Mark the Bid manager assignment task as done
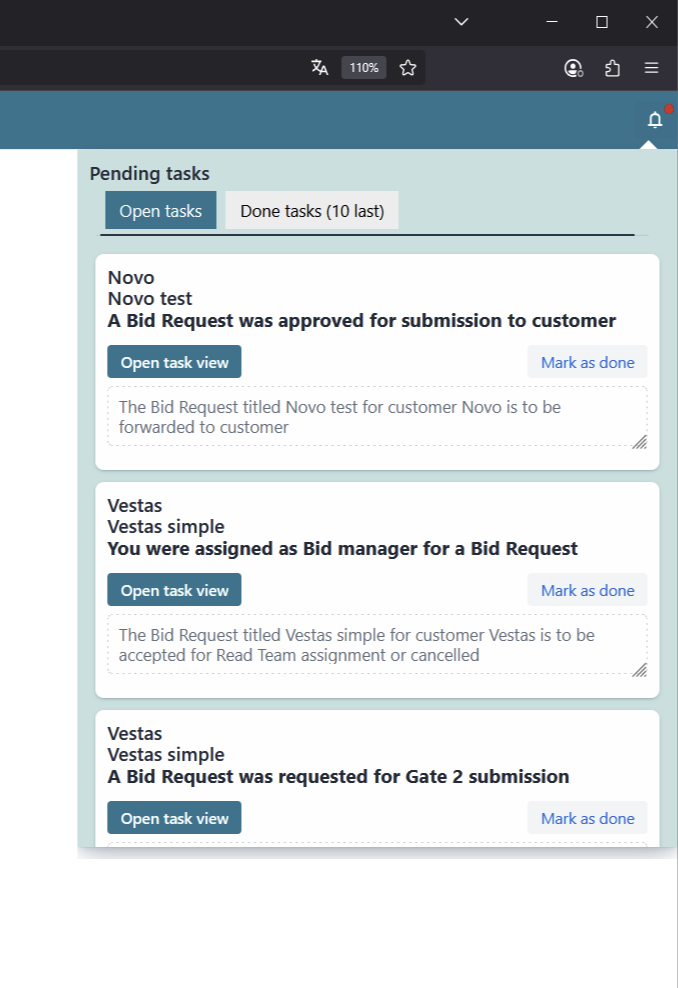The image size is (678, 988). pos(587,590)
